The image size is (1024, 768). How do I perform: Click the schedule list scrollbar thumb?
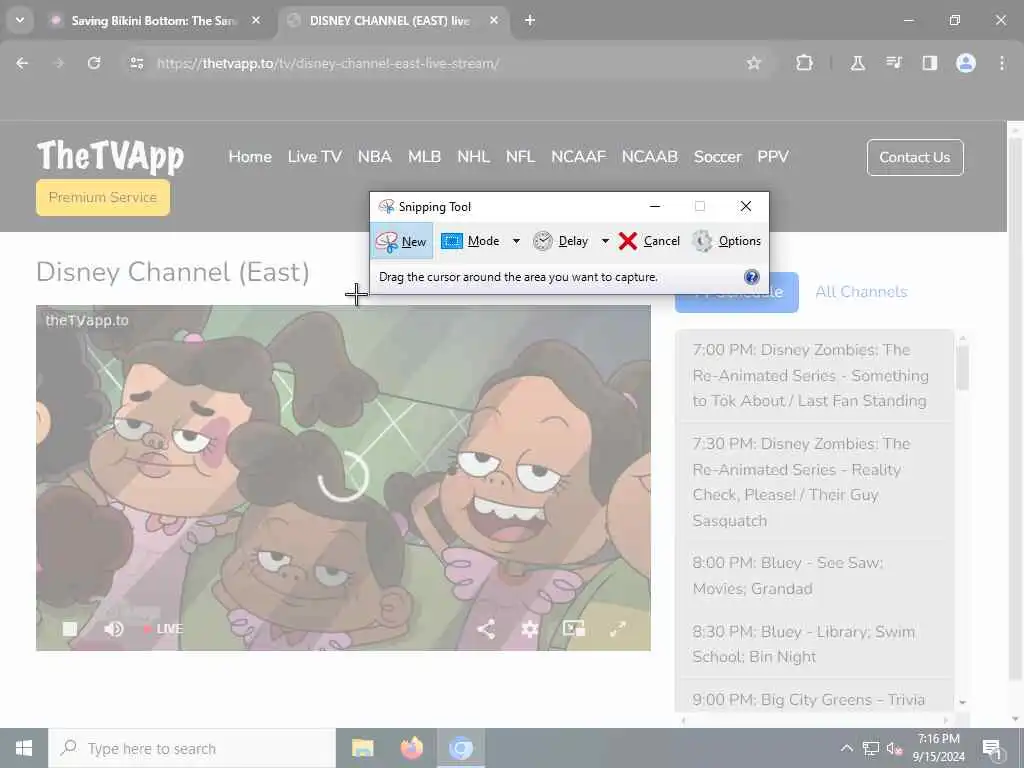[x=963, y=367]
